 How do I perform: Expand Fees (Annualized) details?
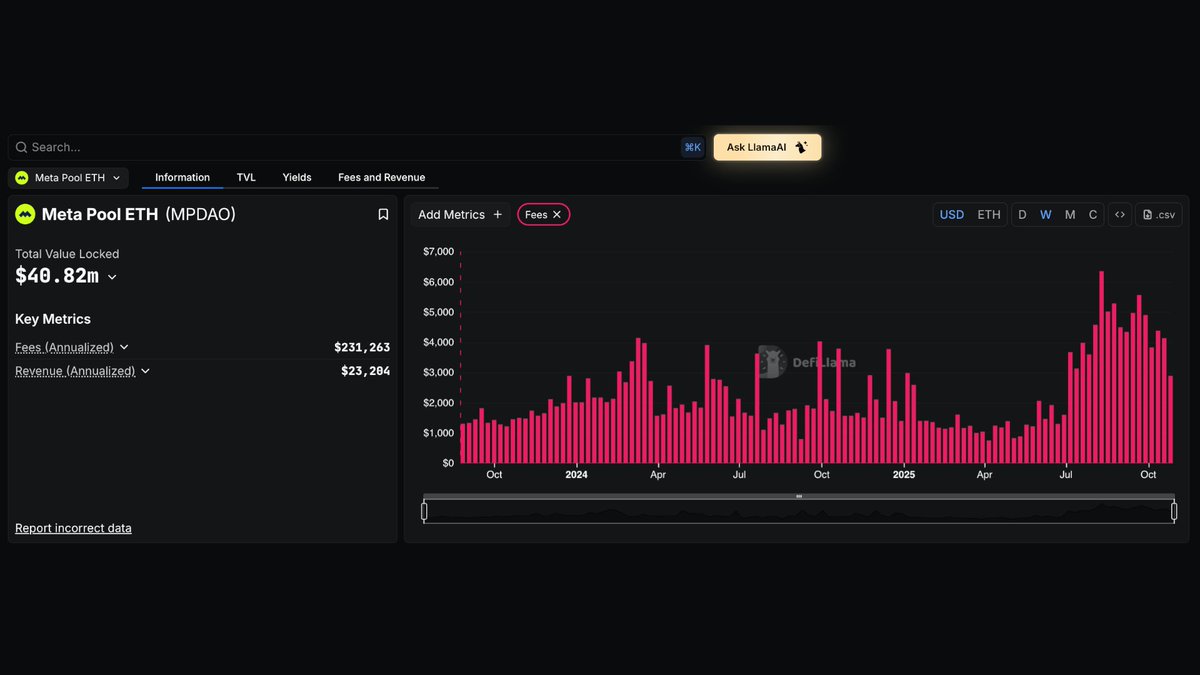click(124, 347)
